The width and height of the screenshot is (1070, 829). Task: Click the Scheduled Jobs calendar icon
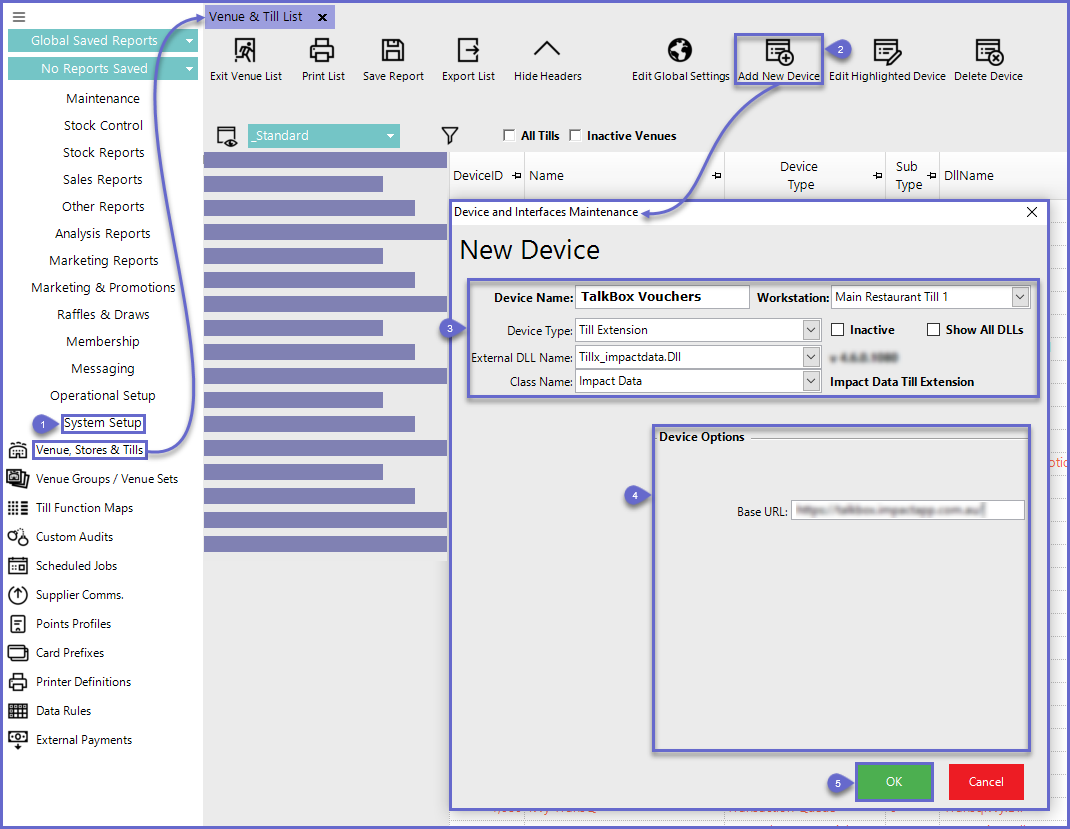tap(18, 566)
